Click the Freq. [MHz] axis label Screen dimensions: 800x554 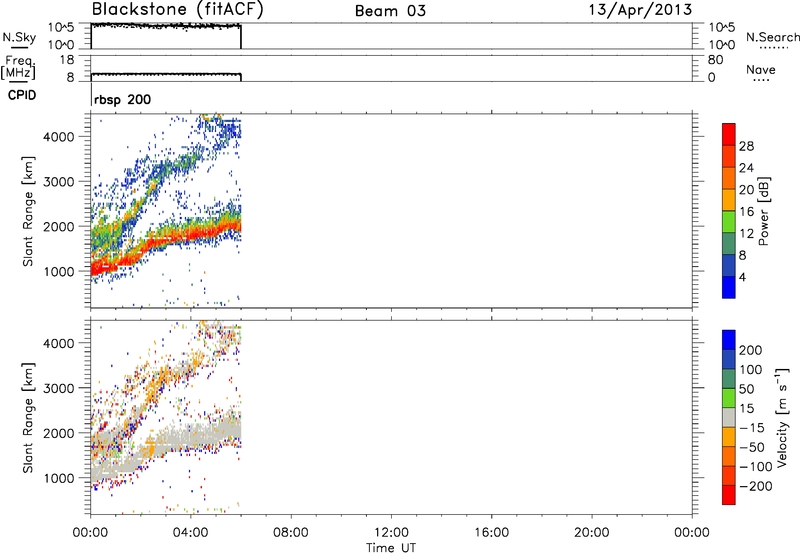(18, 67)
